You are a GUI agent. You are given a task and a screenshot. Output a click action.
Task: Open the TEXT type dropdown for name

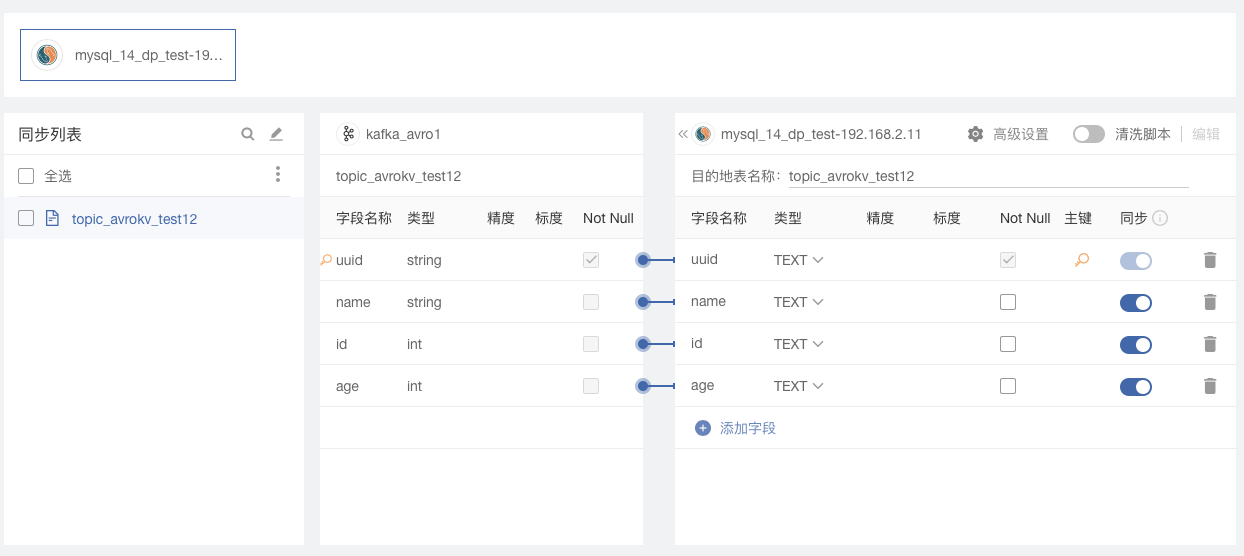coord(798,302)
